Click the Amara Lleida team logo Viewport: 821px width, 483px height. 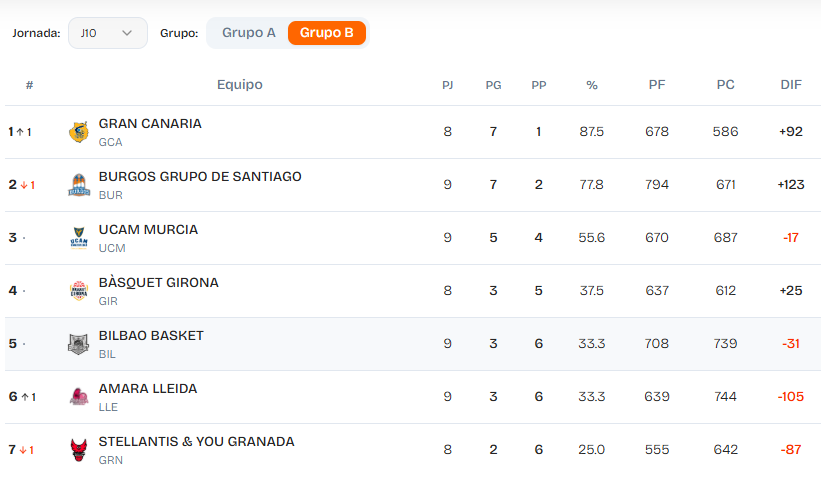pyautogui.click(x=79, y=397)
